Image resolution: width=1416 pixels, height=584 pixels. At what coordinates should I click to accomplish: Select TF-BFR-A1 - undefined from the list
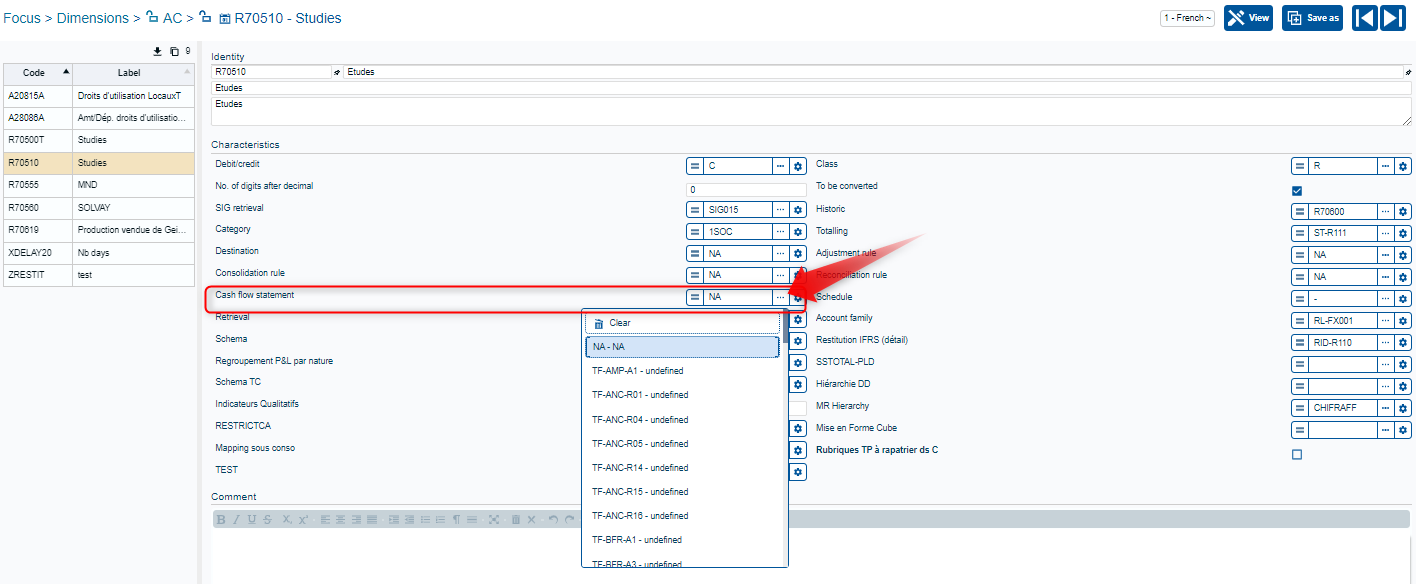click(682, 540)
